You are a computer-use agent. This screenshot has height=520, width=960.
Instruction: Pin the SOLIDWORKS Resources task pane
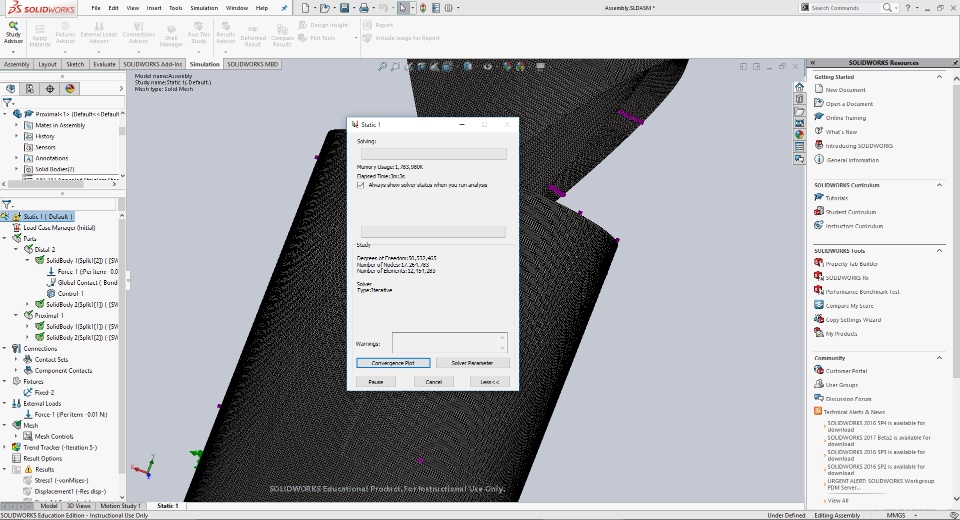[954, 62]
